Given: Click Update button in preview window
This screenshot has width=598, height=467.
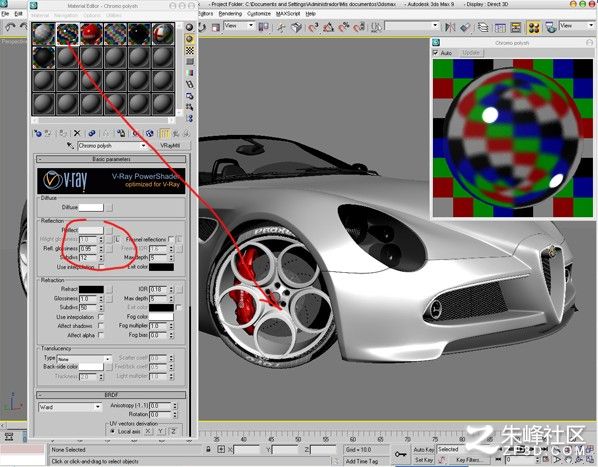Looking at the screenshot, I should click(471, 53).
